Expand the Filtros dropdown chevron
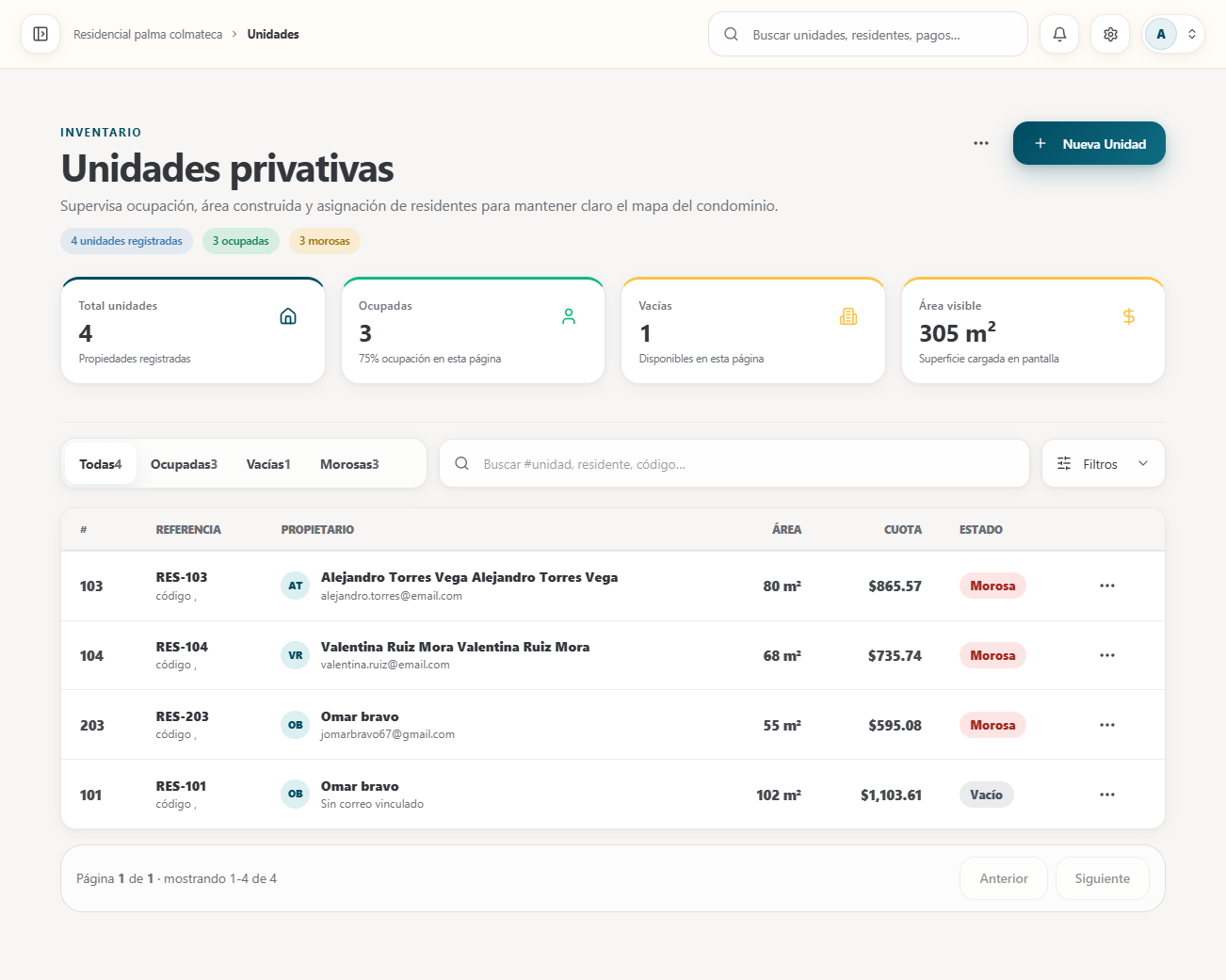 click(1143, 463)
